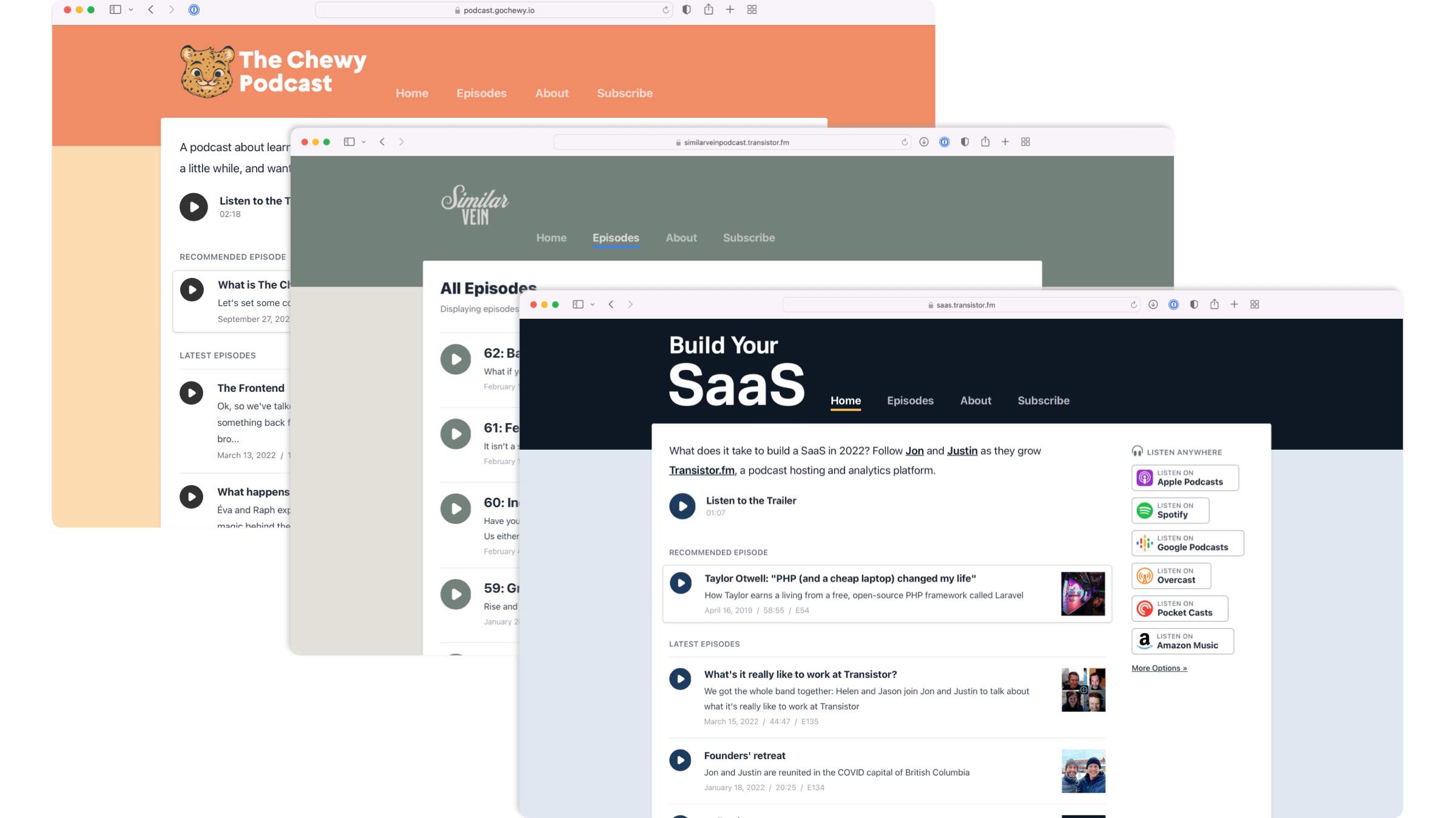The height and width of the screenshot is (818, 1456).
Task: Click play on Similar Vein episode 62
Action: pos(456,359)
